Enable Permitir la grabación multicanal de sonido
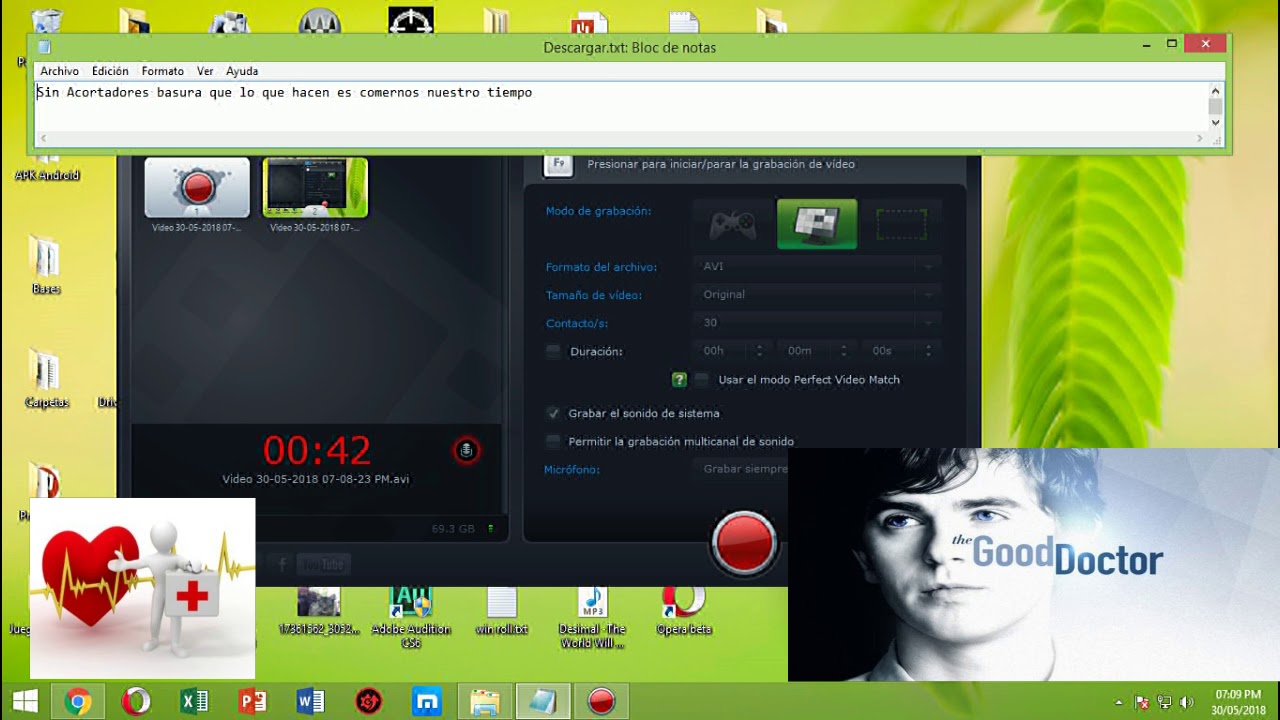 [x=553, y=441]
